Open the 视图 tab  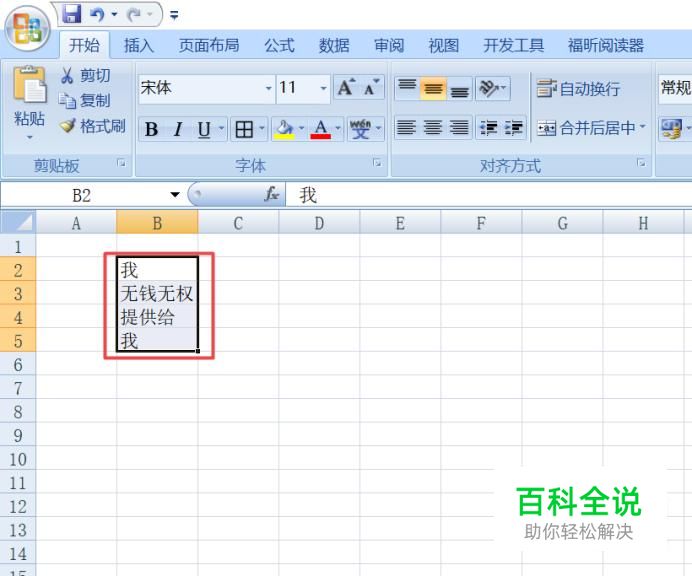(444, 45)
